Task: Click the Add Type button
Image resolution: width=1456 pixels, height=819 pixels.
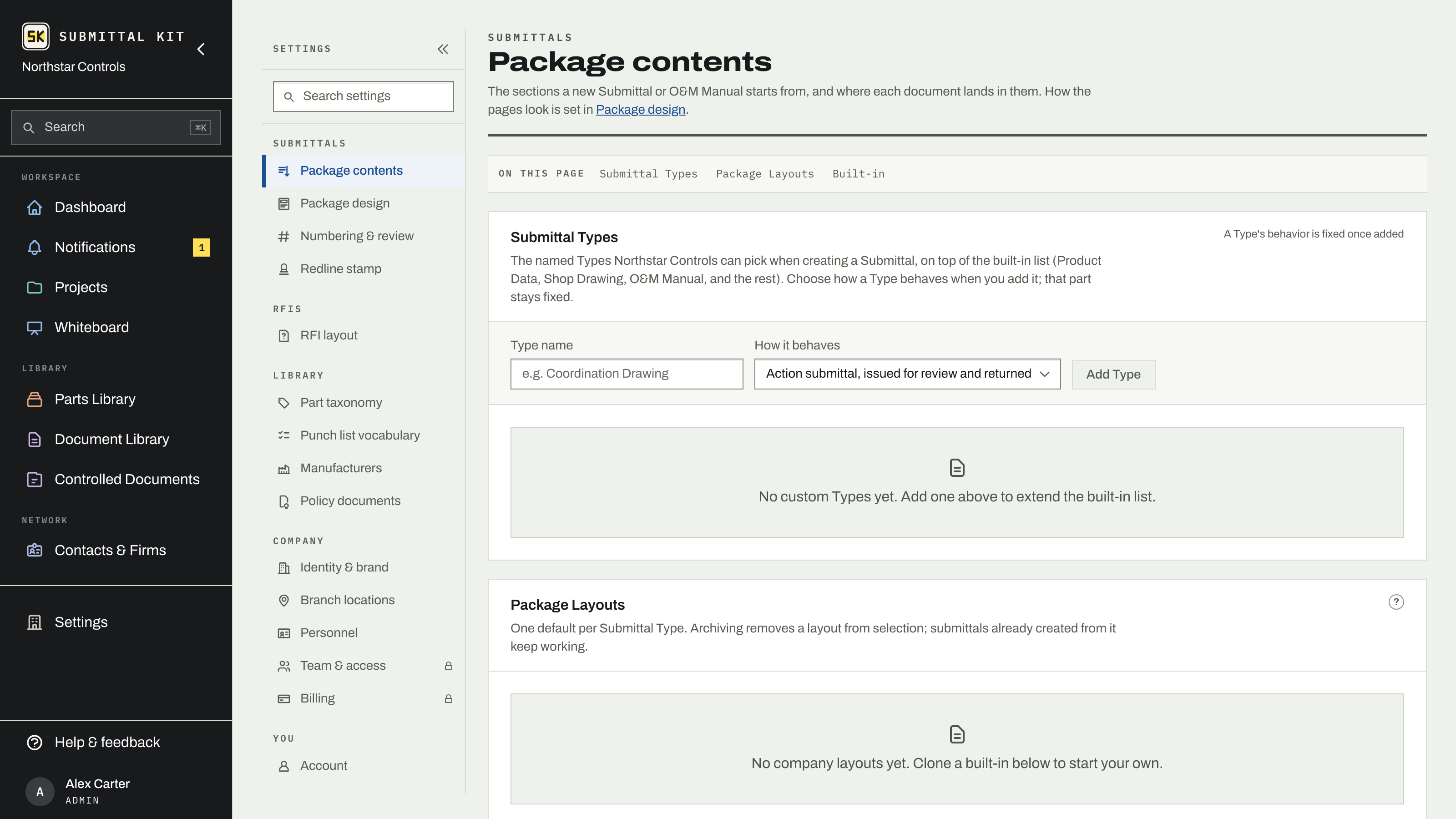Action: (1113, 375)
